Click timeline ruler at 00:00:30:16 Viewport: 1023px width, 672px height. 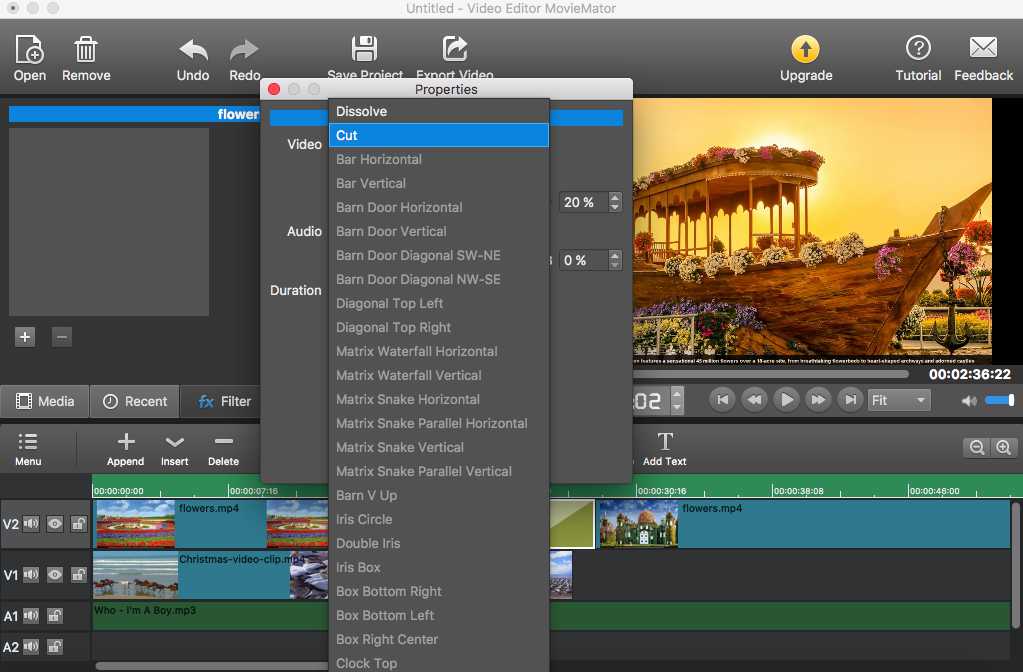tap(661, 491)
